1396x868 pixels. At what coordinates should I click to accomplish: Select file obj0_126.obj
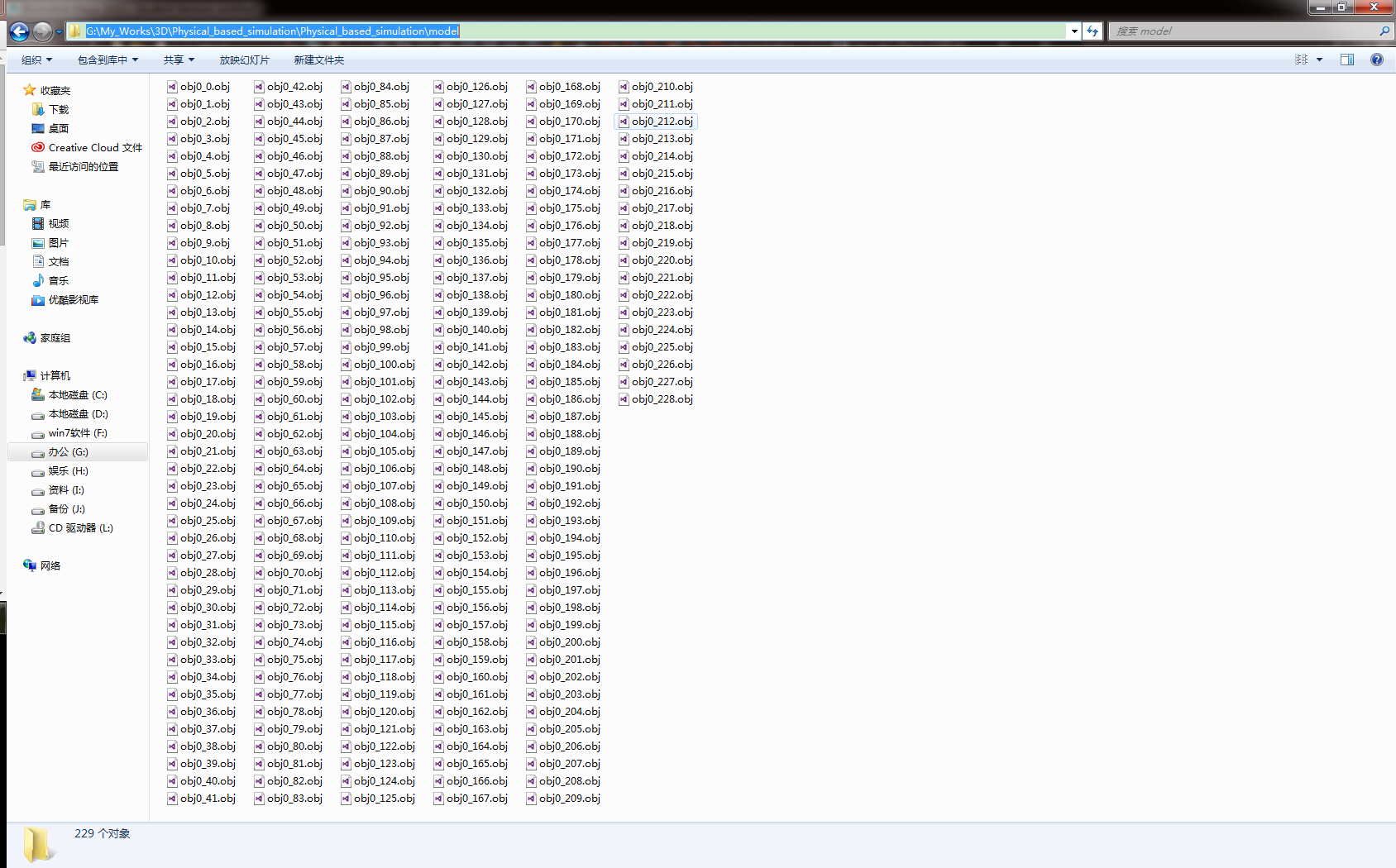click(x=471, y=86)
